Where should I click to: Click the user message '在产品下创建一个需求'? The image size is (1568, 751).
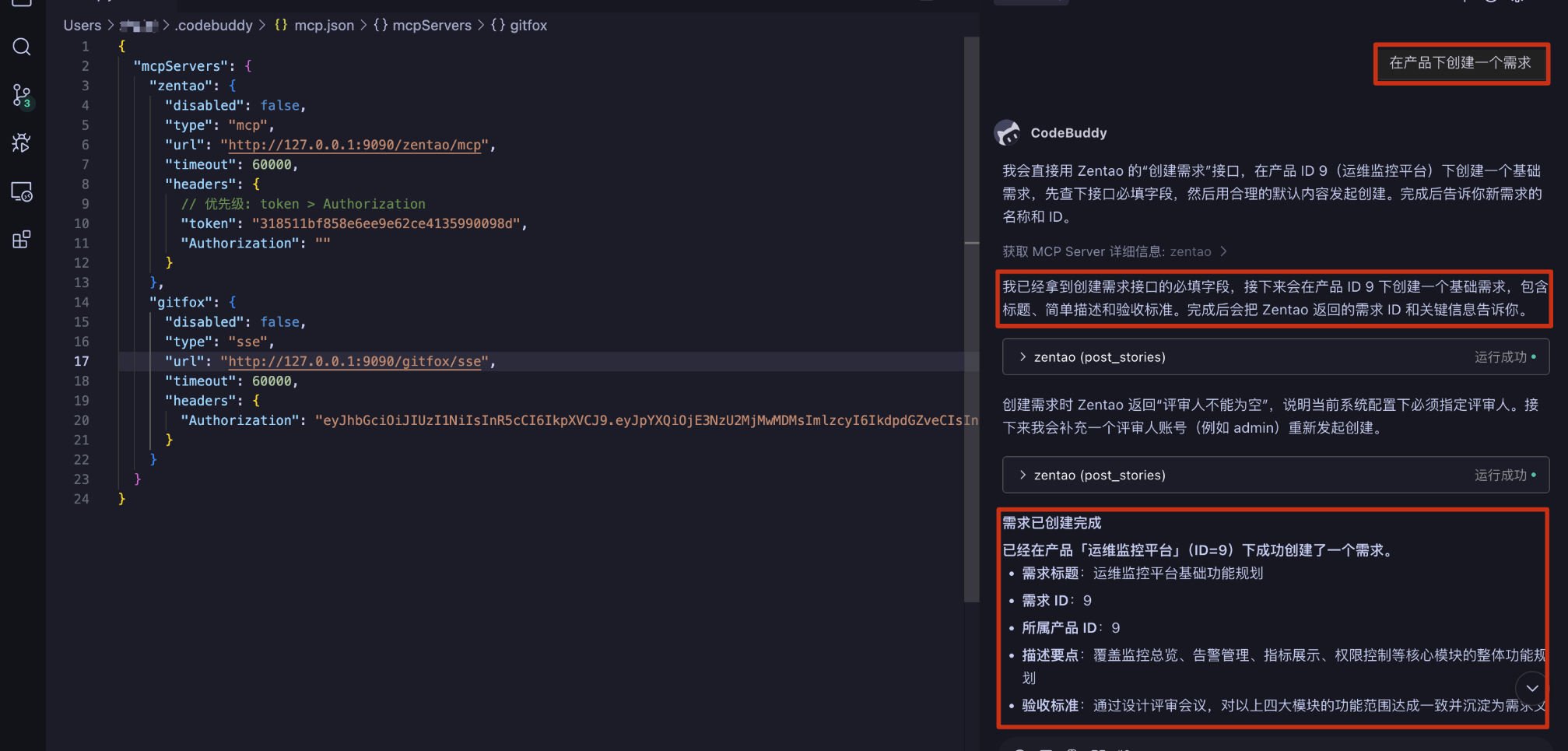pyautogui.click(x=1461, y=63)
